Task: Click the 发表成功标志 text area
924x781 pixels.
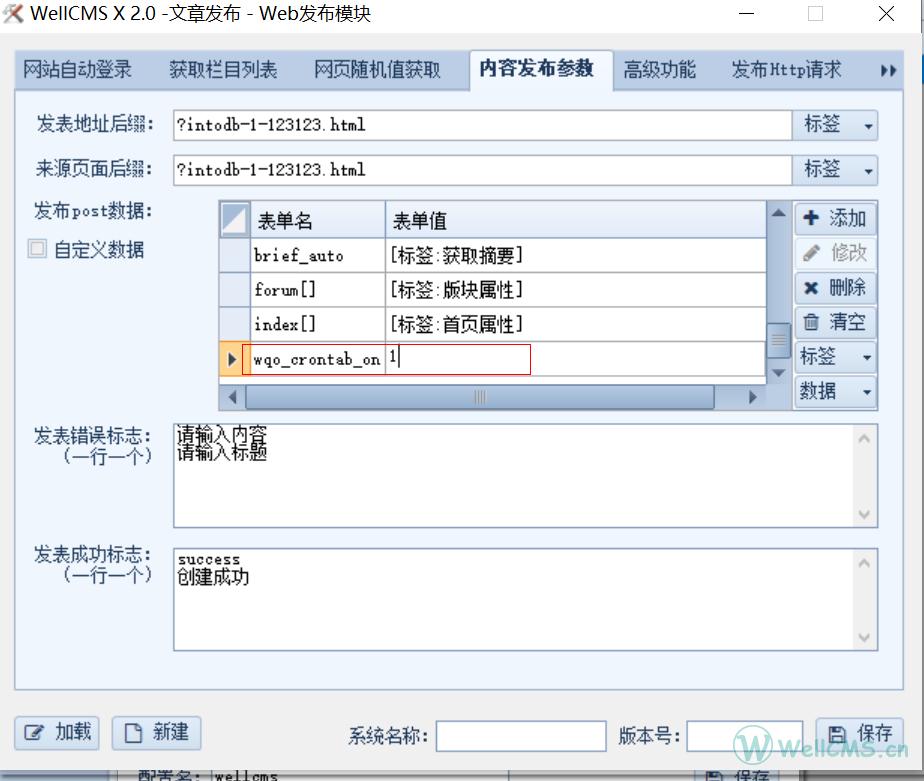Action: point(513,599)
